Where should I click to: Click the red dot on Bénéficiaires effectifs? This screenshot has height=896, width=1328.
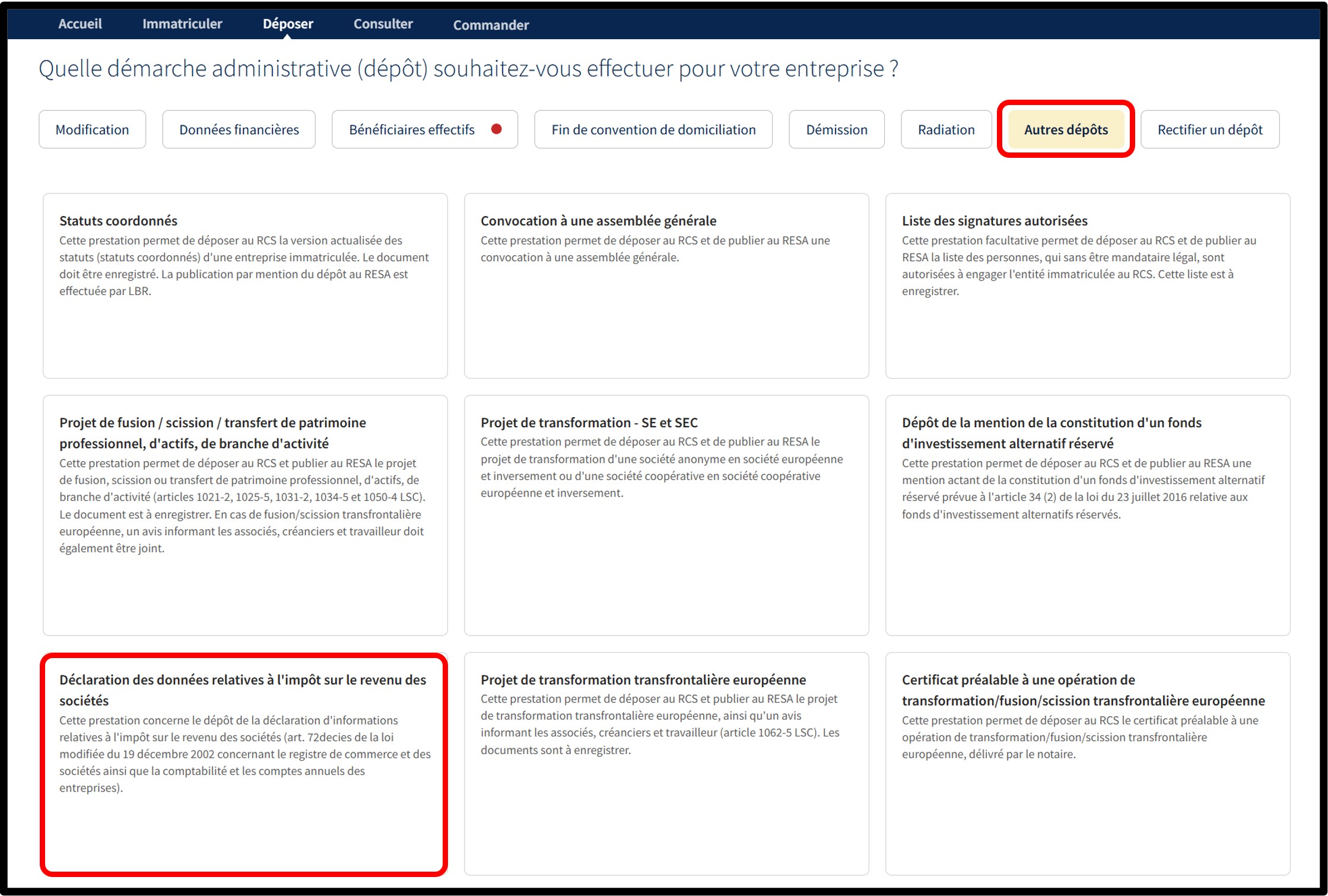click(496, 129)
